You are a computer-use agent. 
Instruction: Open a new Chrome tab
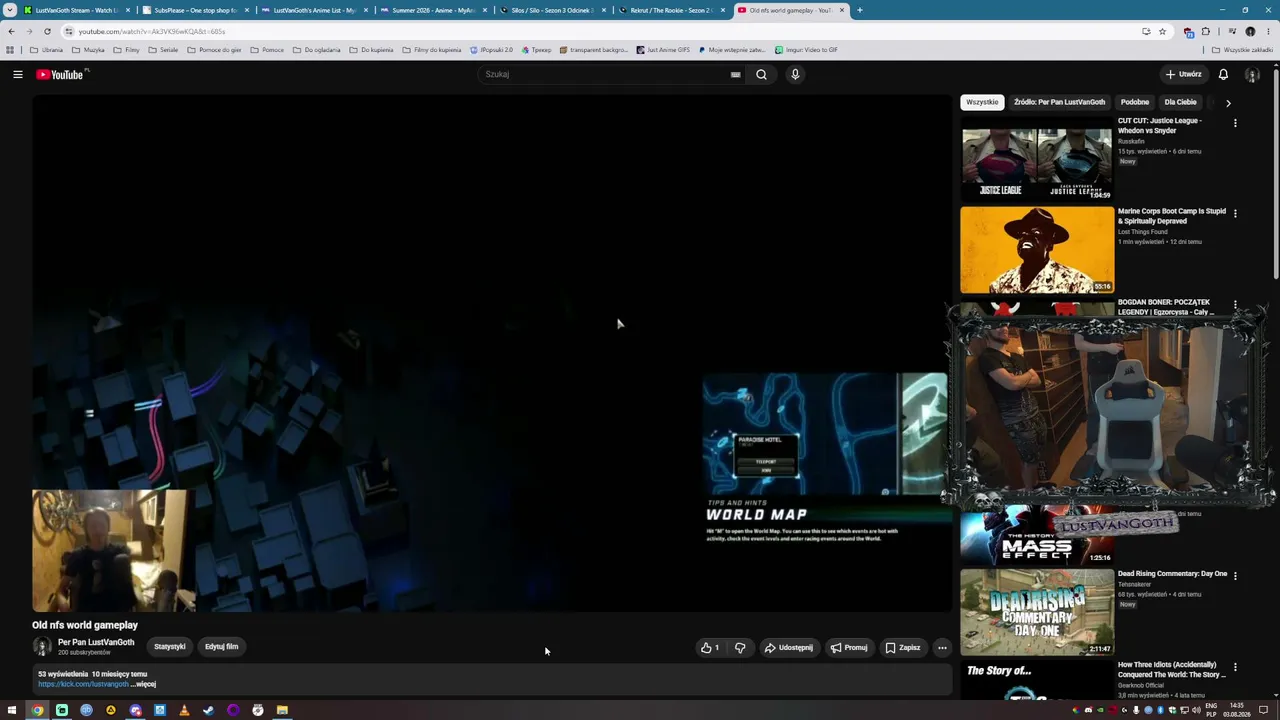pos(860,10)
